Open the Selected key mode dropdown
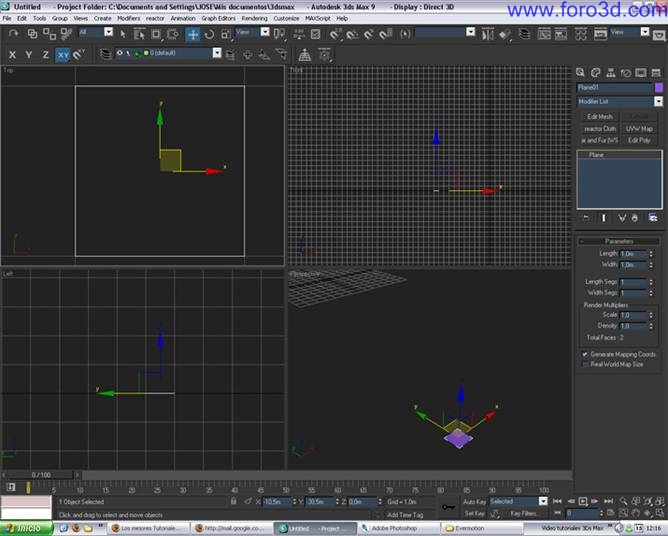 pos(543,501)
